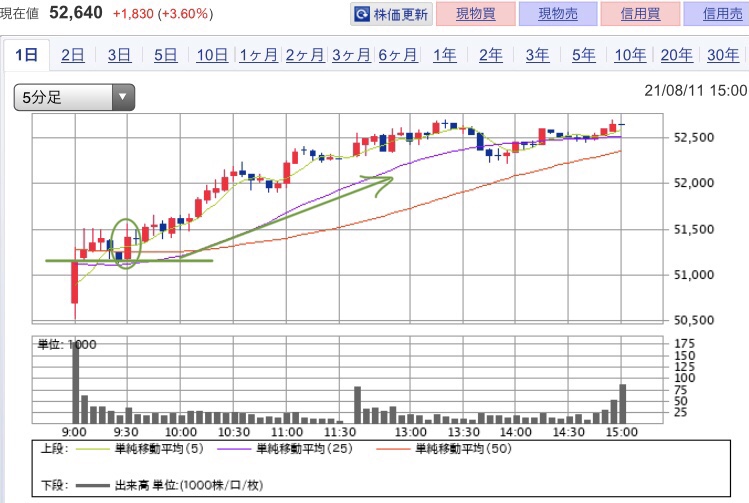Screen dimensions: 749x503
Task: Open the 5分足 interval dropdown
Action: pyautogui.click(x=74, y=97)
